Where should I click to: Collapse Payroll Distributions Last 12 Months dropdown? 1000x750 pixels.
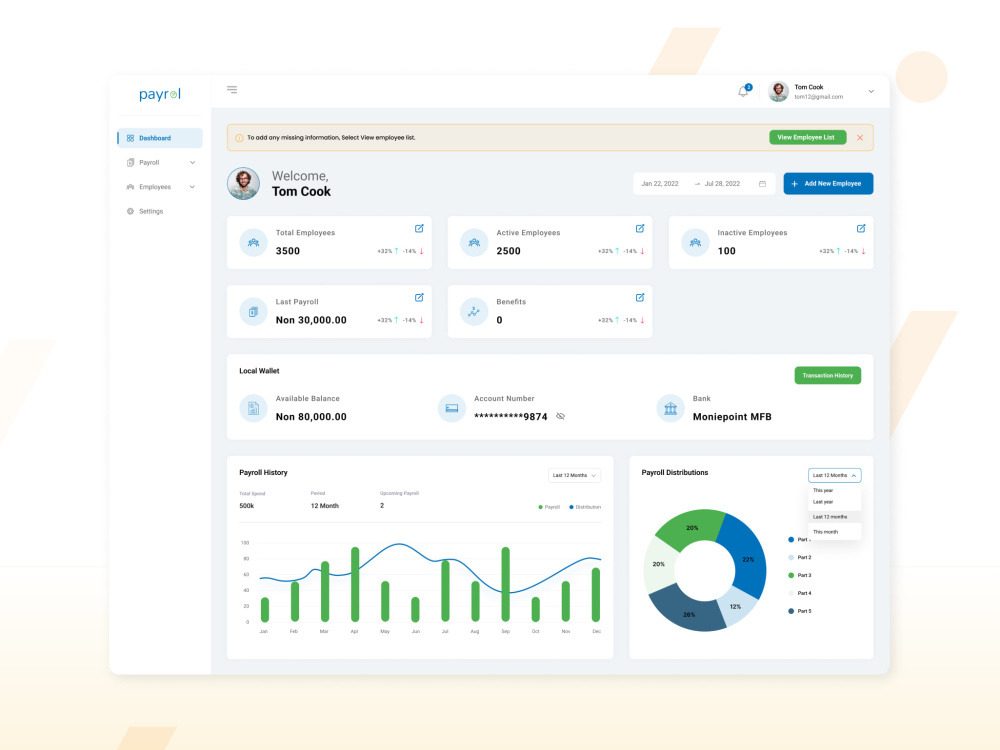[835, 475]
